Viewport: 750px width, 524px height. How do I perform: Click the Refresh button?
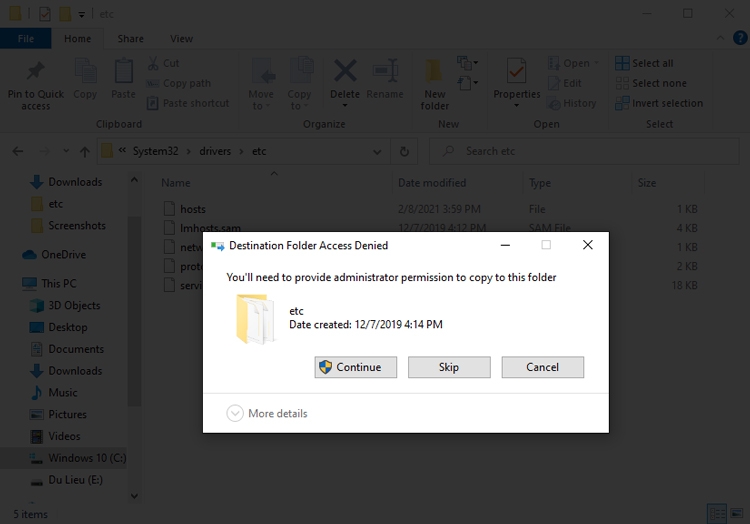pos(404,152)
